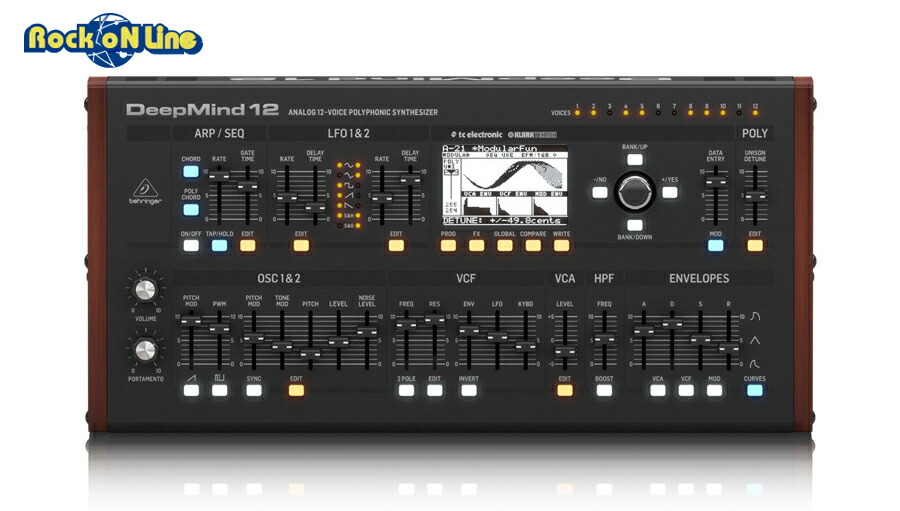Click the OSC 2 LEVEL slider

339,340
